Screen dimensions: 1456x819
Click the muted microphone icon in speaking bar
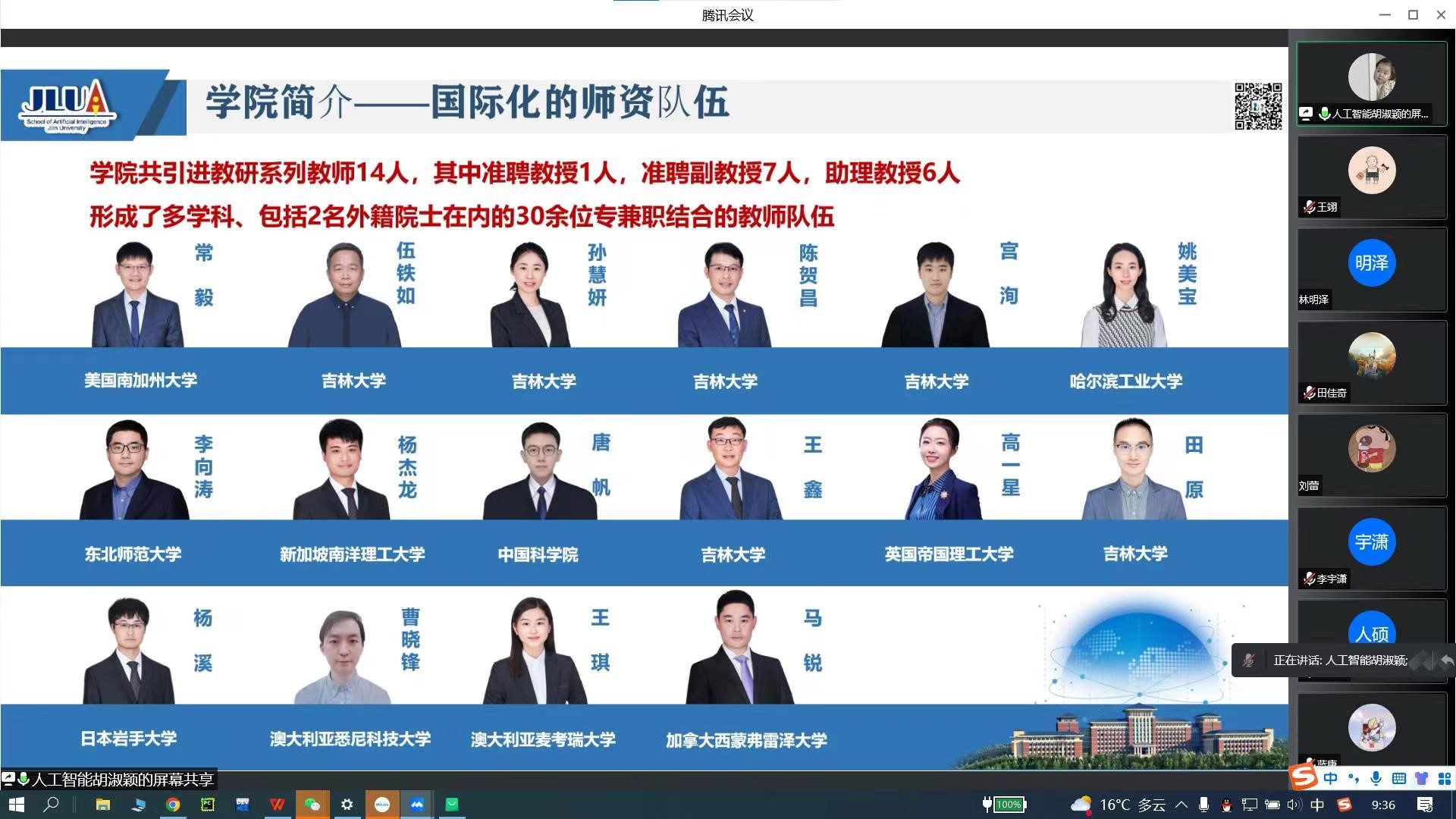coord(1248,661)
